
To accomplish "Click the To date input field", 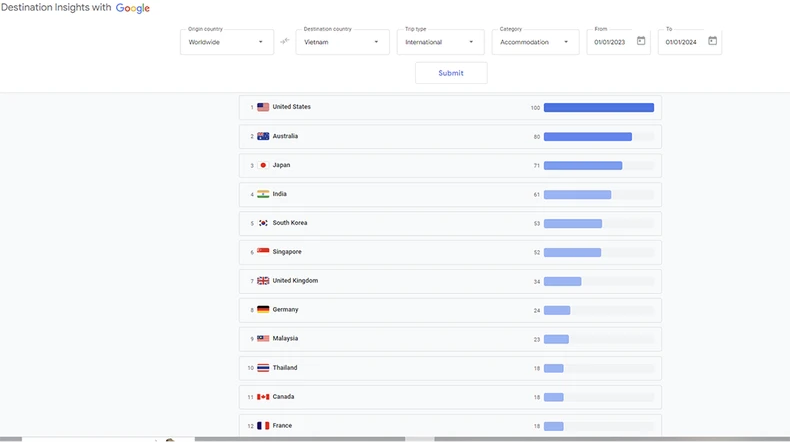I will [x=682, y=42].
